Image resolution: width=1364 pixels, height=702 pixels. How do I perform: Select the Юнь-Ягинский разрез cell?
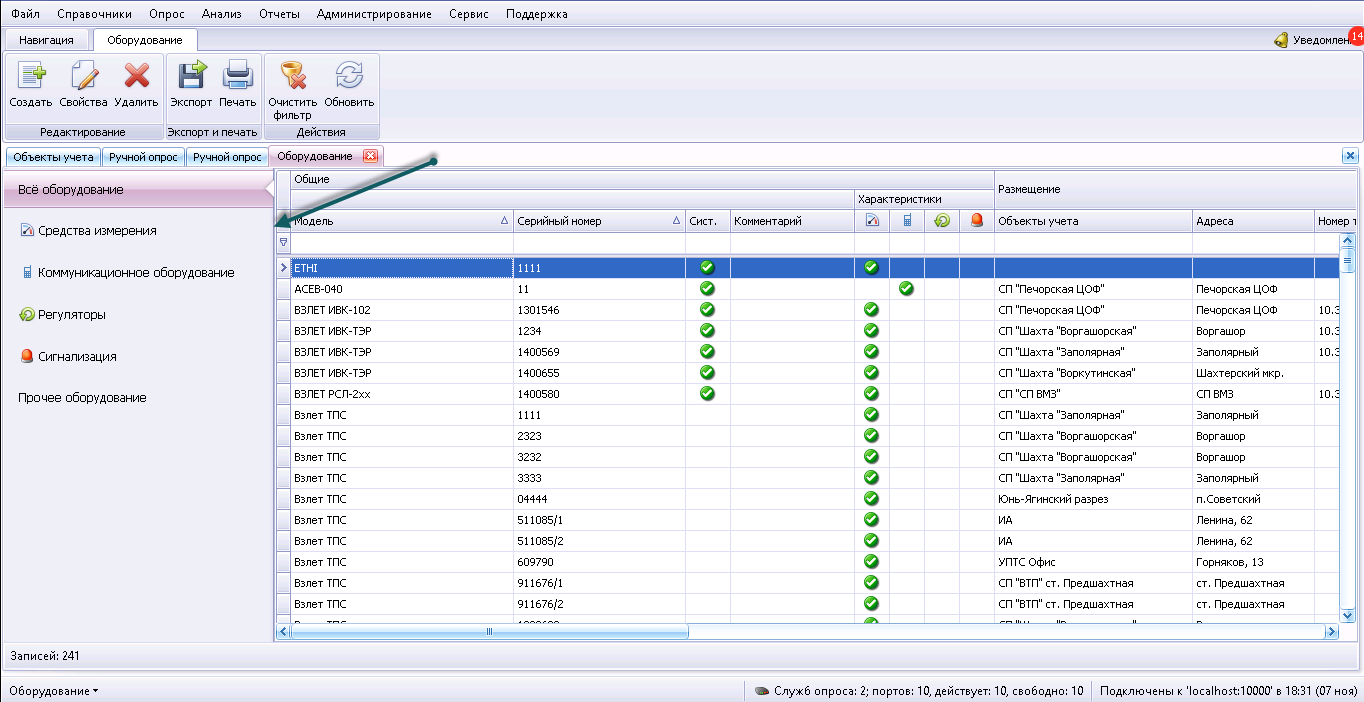click(1093, 498)
